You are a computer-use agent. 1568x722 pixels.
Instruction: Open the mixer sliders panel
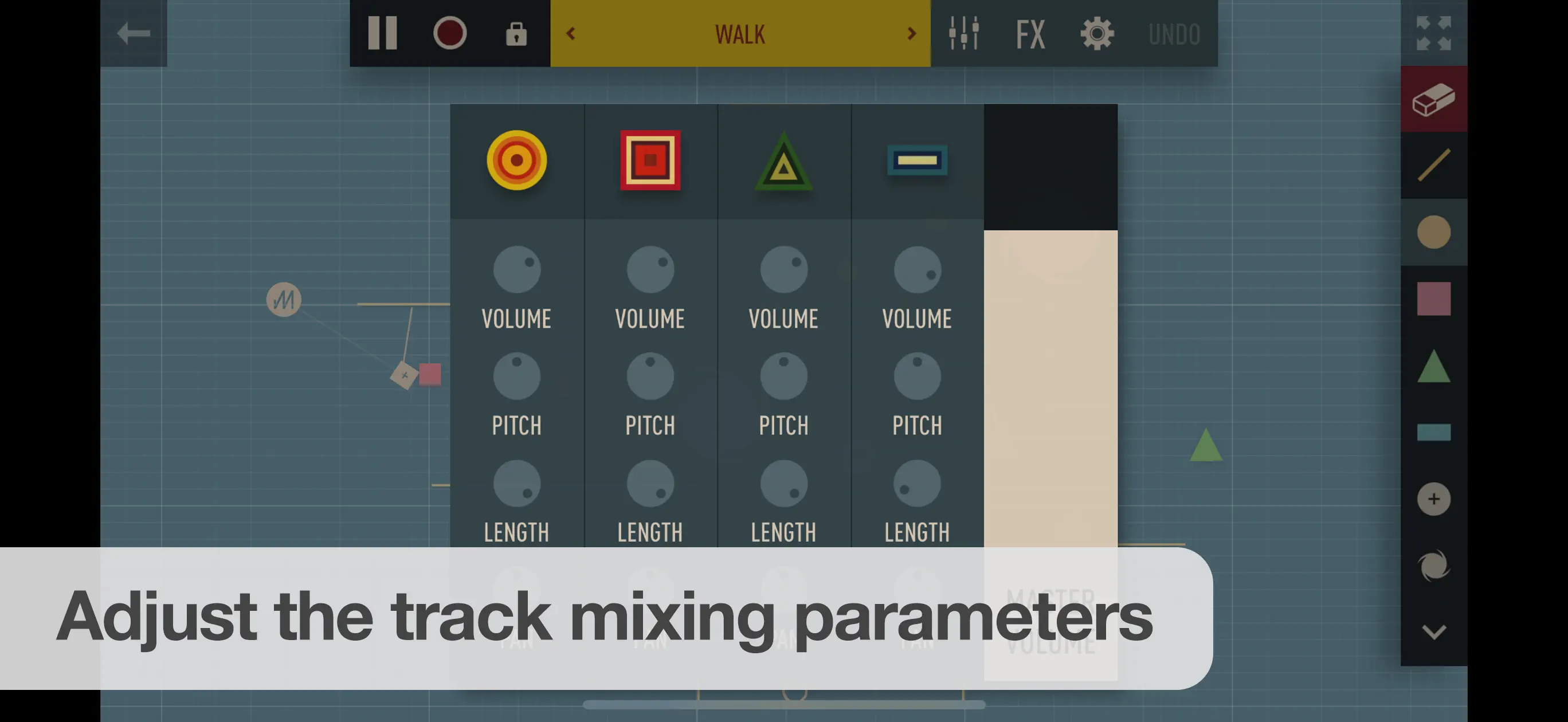[x=963, y=33]
